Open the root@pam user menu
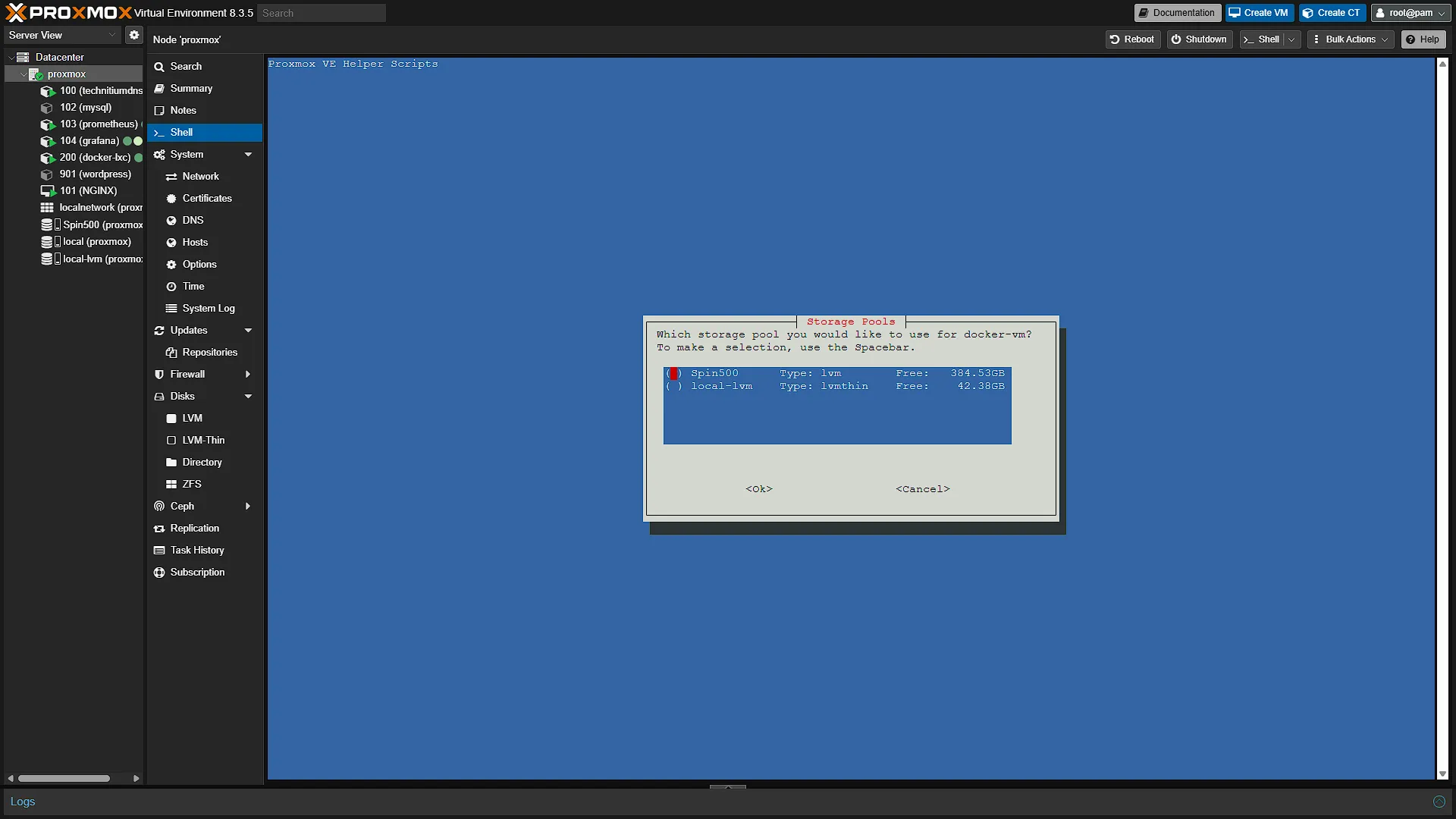The width and height of the screenshot is (1456, 819). tap(1411, 13)
